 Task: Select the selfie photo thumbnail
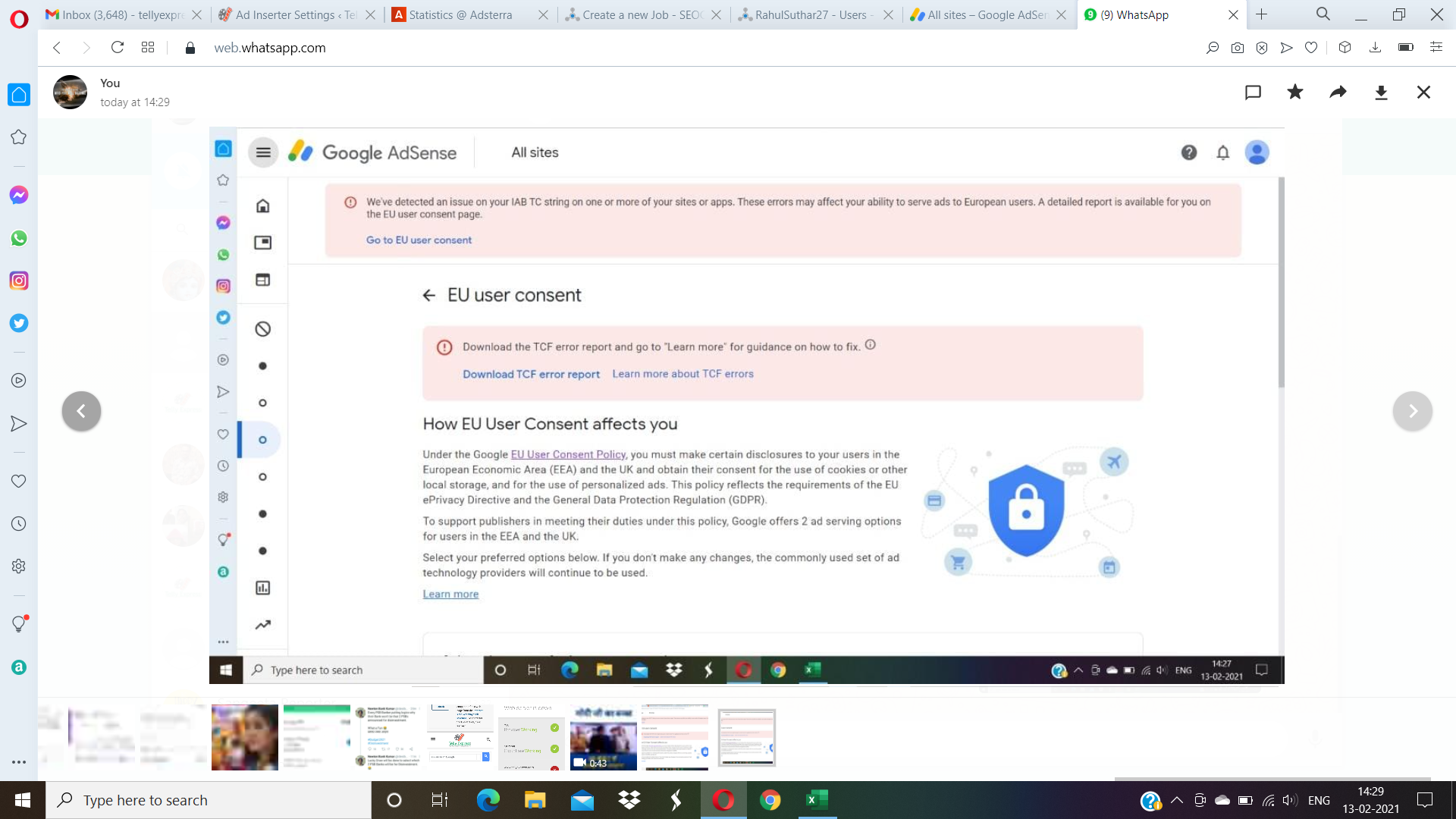click(x=244, y=737)
